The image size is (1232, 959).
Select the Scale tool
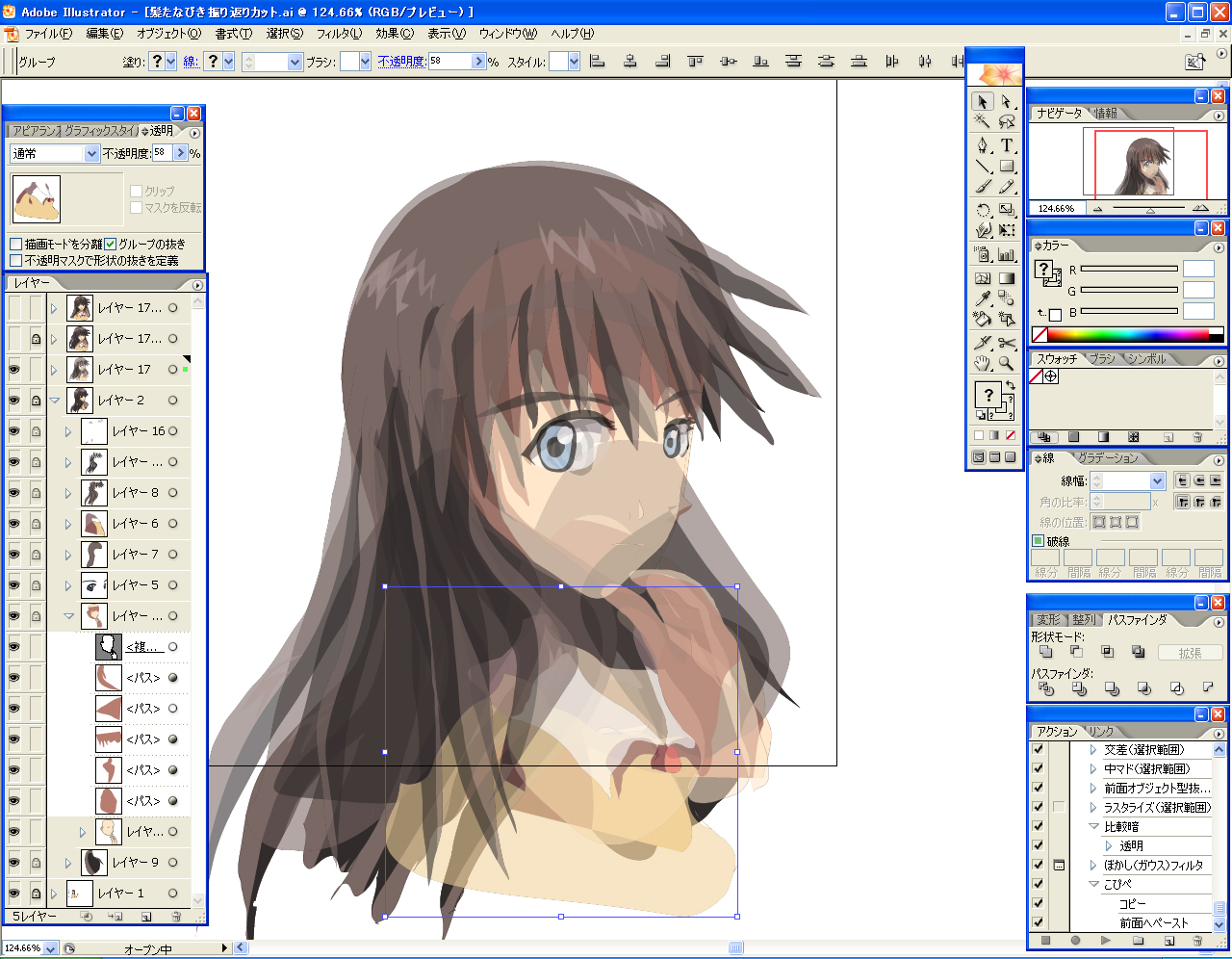(x=1007, y=210)
